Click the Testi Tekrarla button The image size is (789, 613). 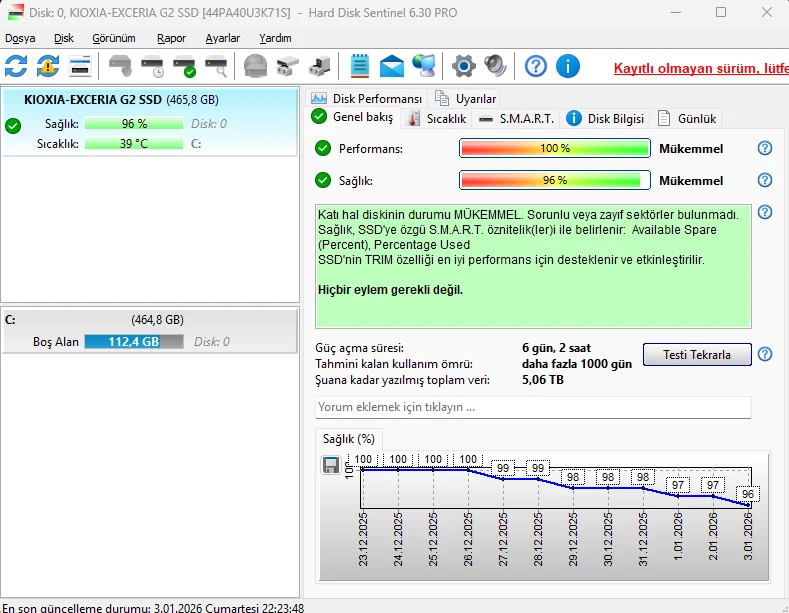coord(697,355)
